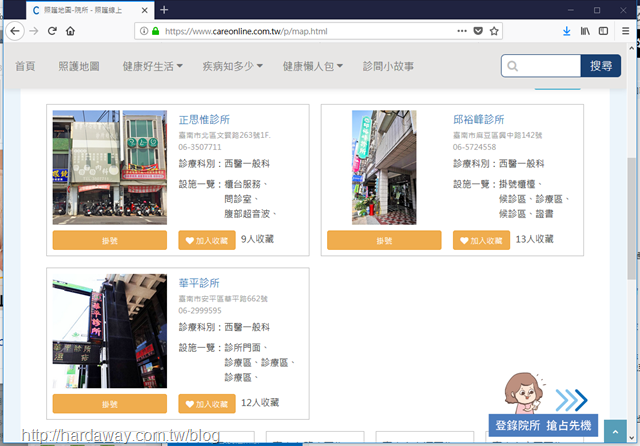
Task: Focus the site search input field
Action: pyautogui.click(x=541, y=66)
